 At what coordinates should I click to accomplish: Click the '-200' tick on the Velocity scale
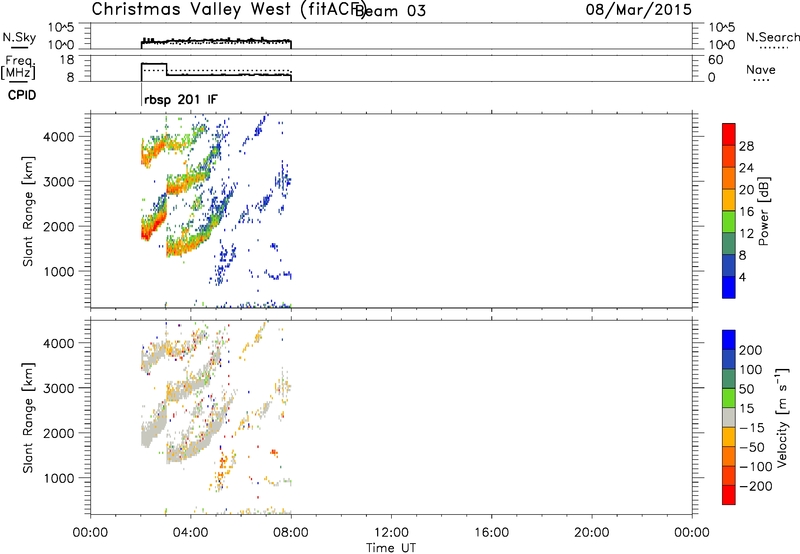(756, 486)
